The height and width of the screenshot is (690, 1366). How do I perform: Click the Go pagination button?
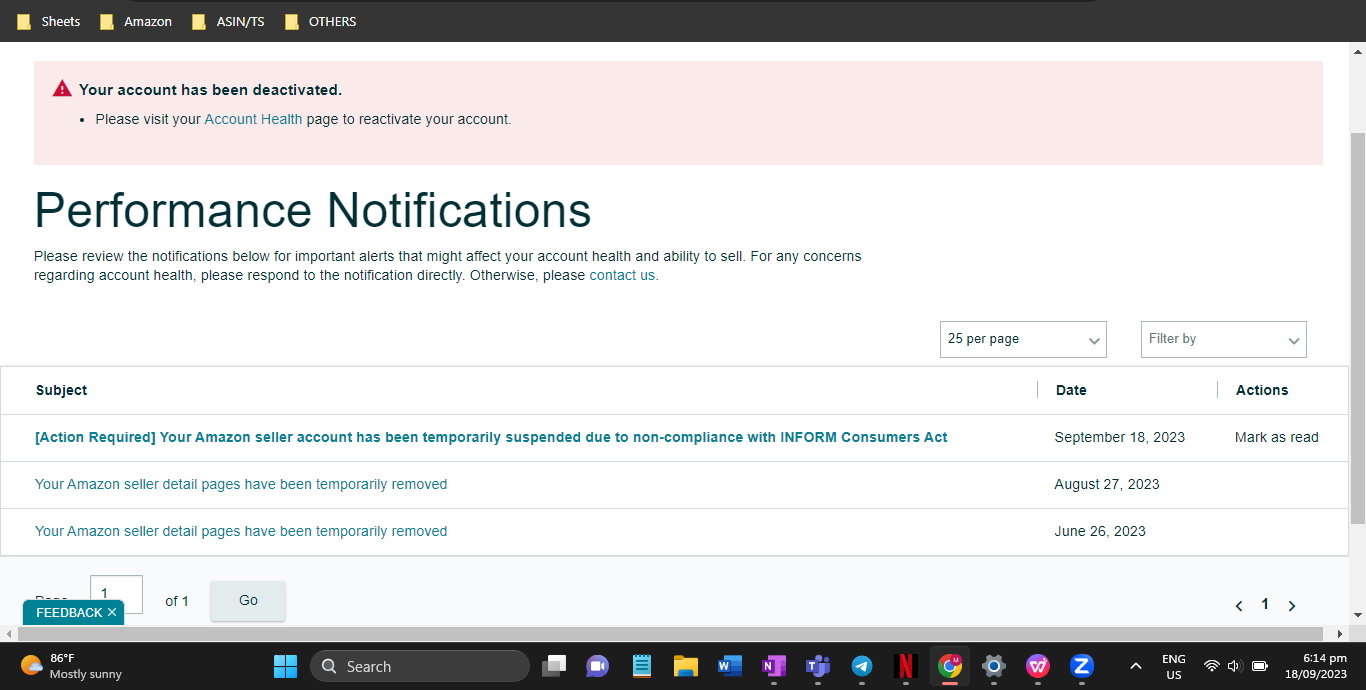coord(248,601)
